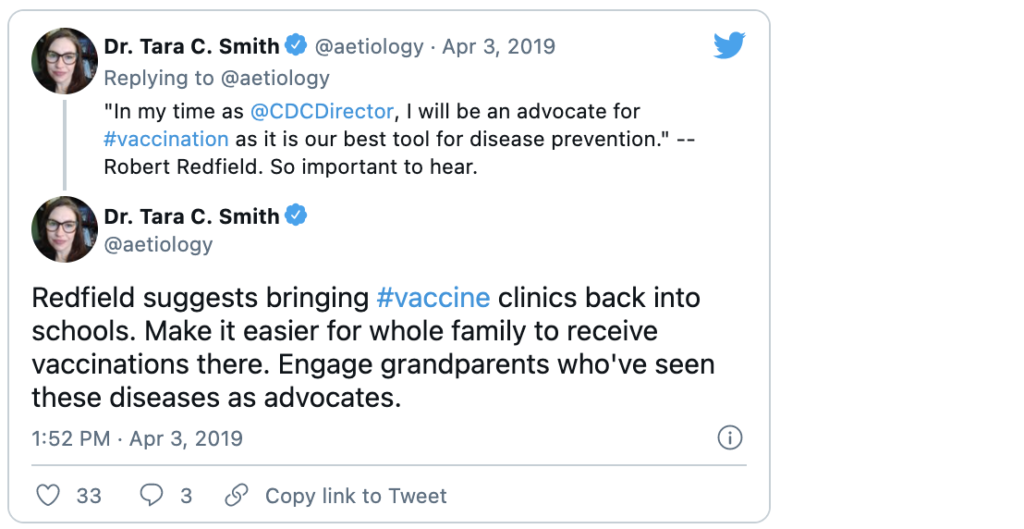The width and height of the screenshot is (1024, 529).
Task: Open replies via speech bubble icon
Action: [151, 496]
